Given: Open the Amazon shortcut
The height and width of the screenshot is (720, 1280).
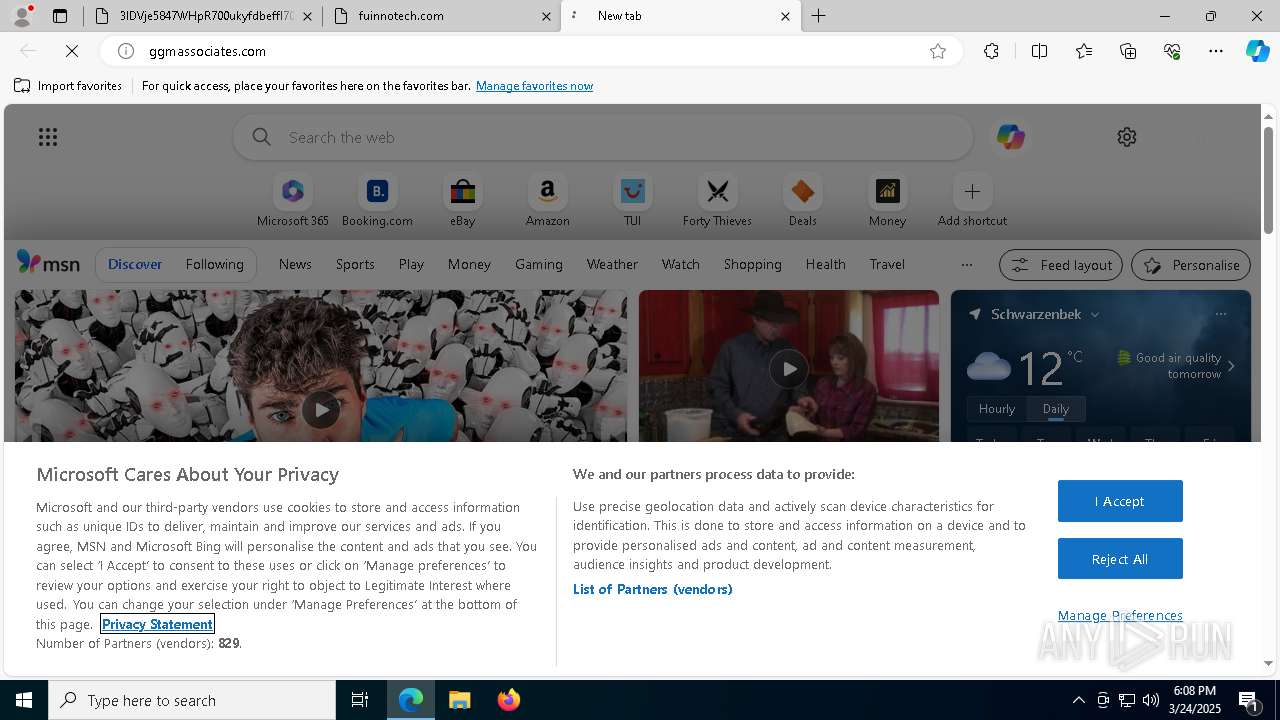Looking at the screenshot, I should coord(547,201).
